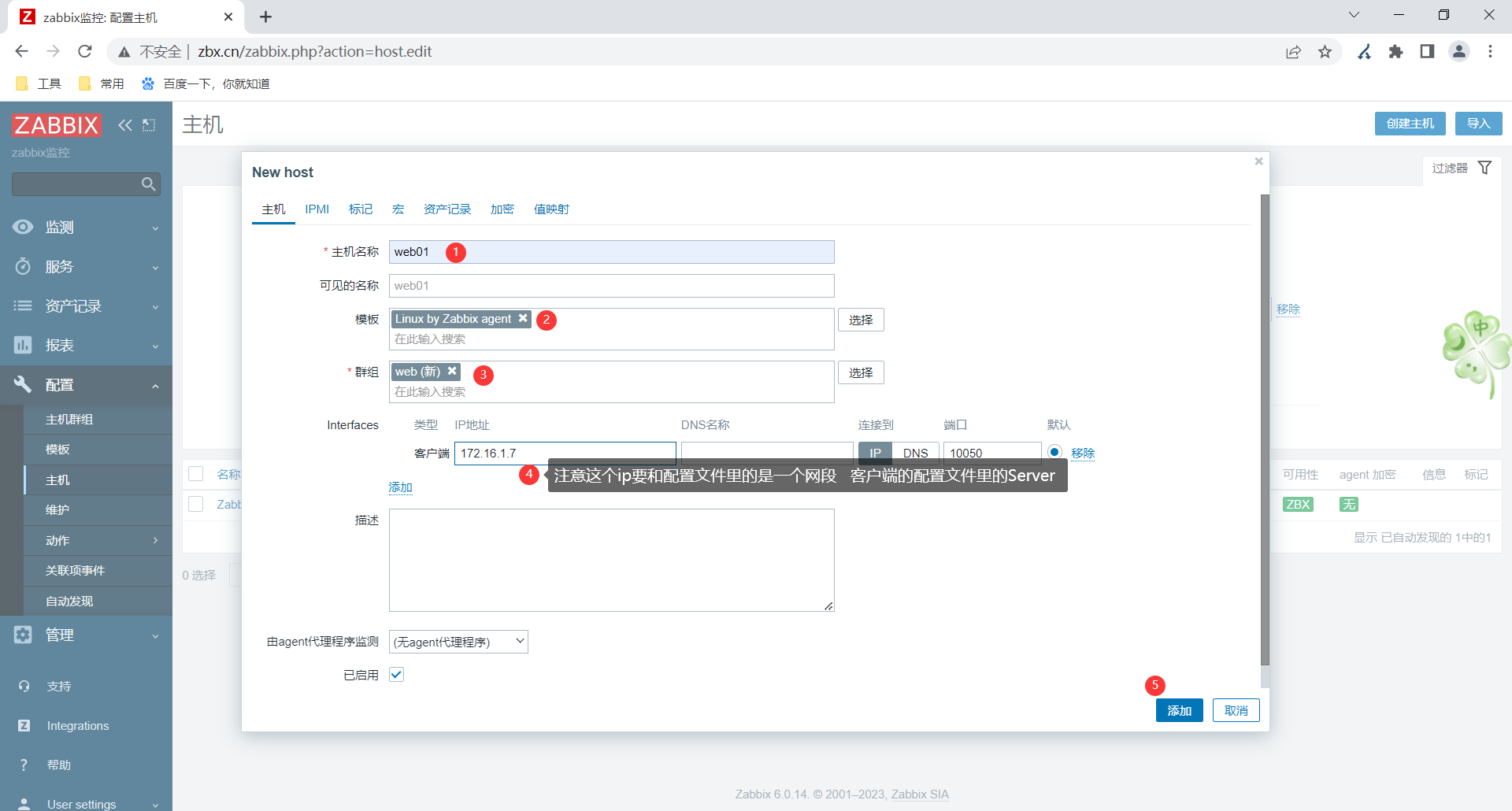Click the sidebar search magnifier icon
Image resolution: width=1512 pixels, height=811 pixels.
pyautogui.click(x=148, y=184)
